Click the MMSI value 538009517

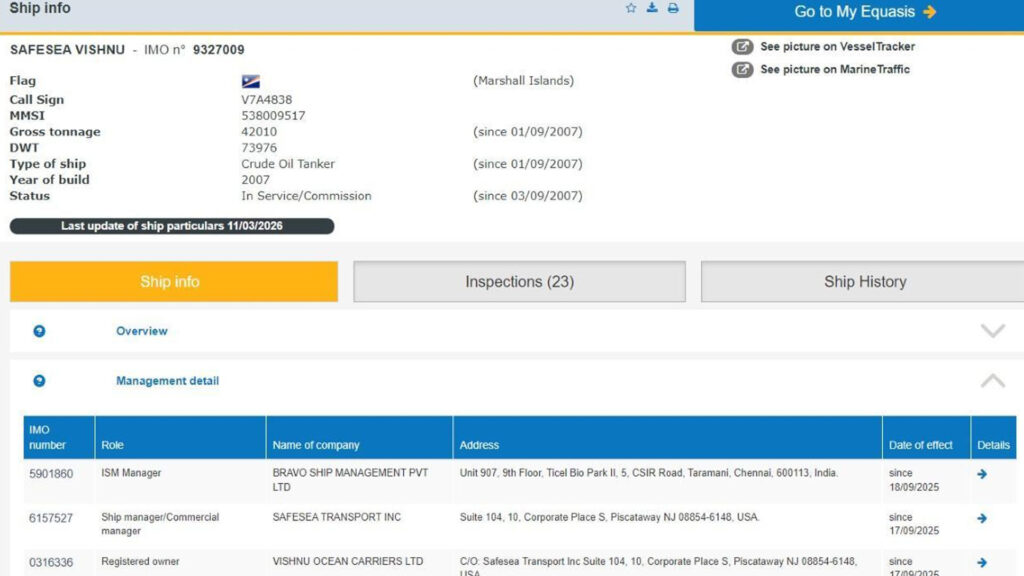pyautogui.click(x=273, y=116)
